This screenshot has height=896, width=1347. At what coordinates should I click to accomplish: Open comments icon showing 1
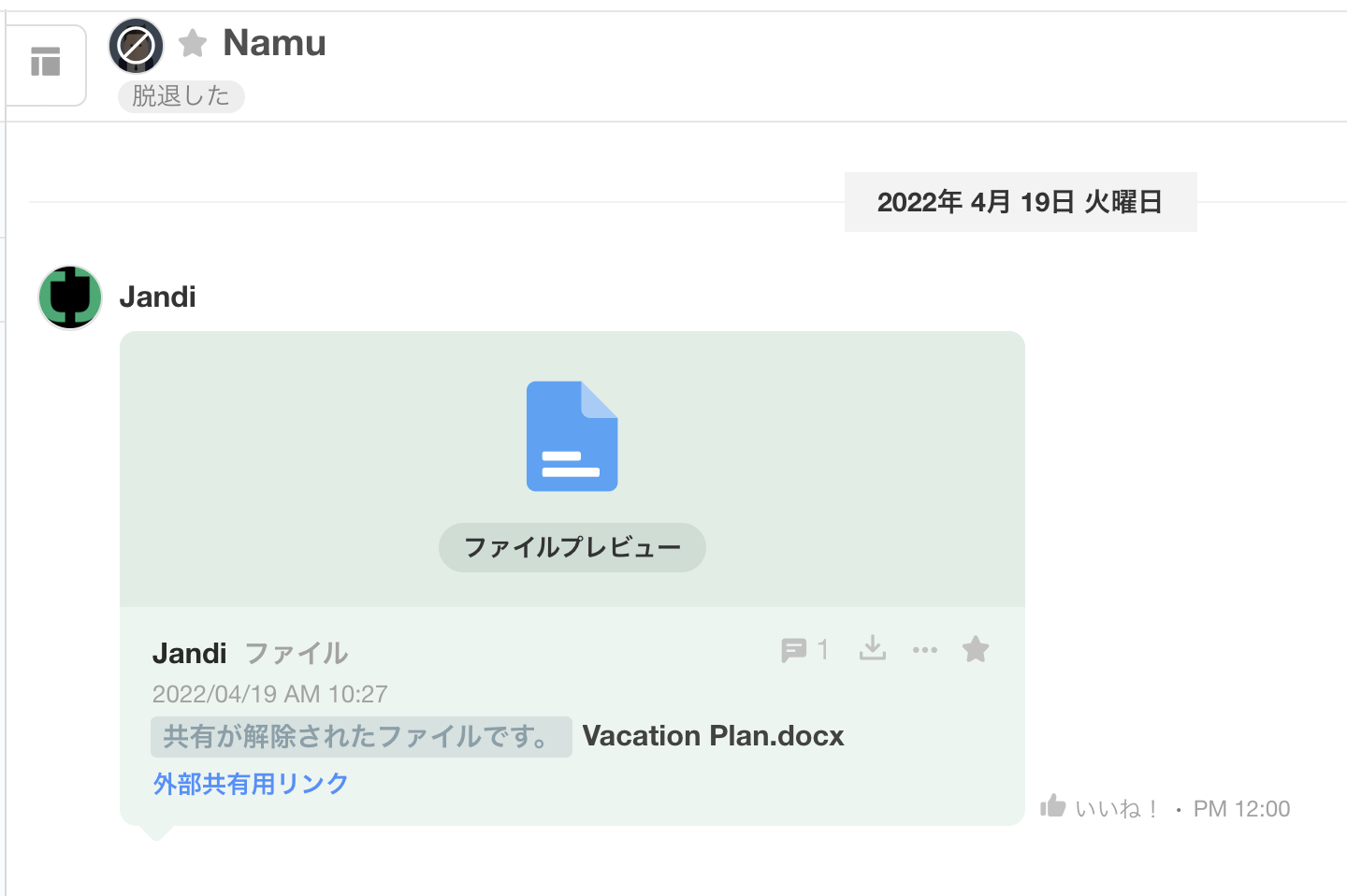pos(804,650)
